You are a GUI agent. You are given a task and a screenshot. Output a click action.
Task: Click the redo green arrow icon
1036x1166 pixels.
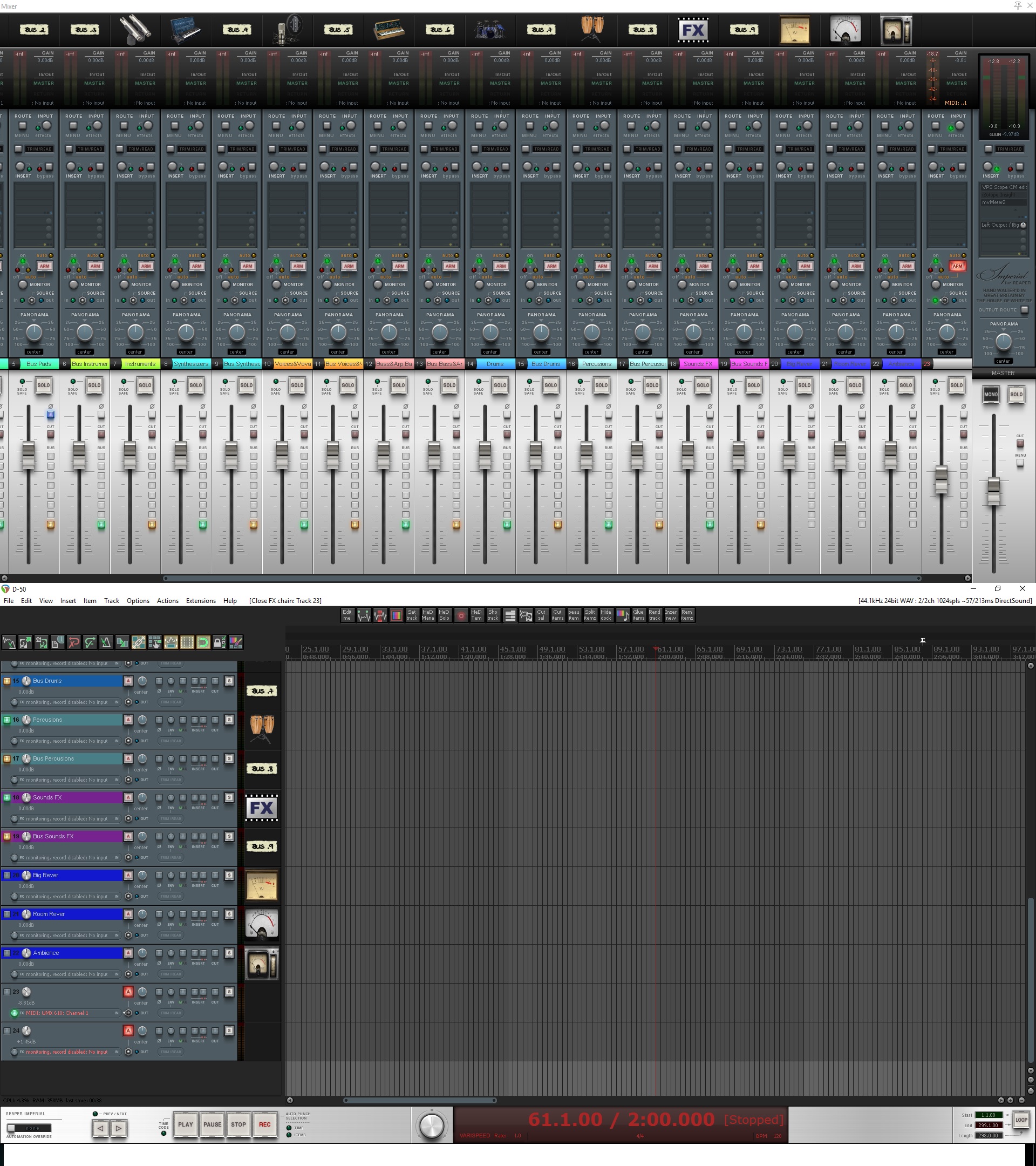pyautogui.click(x=90, y=643)
